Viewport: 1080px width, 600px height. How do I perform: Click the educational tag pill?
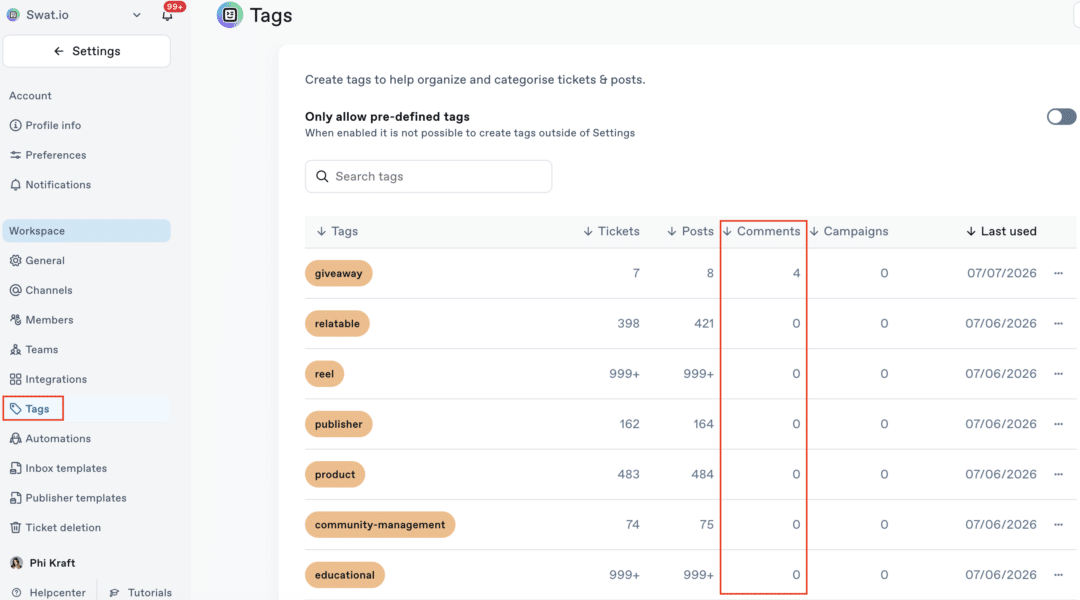point(344,575)
